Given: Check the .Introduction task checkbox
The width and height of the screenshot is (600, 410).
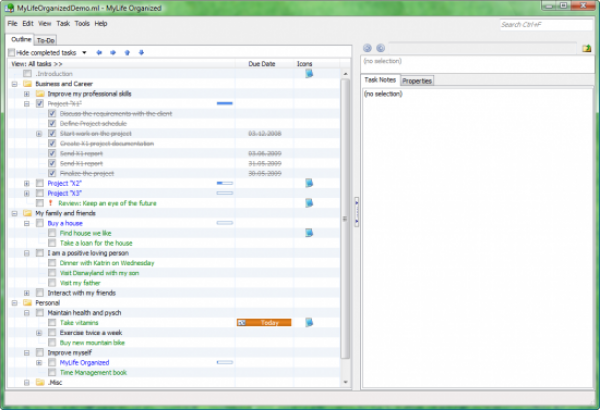Looking at the screenshot, I should click(28, 74).
